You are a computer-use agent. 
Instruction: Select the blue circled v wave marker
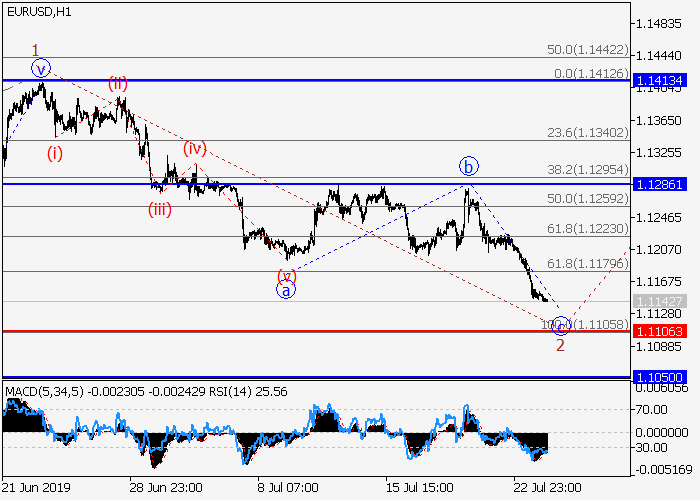[40, 69]
